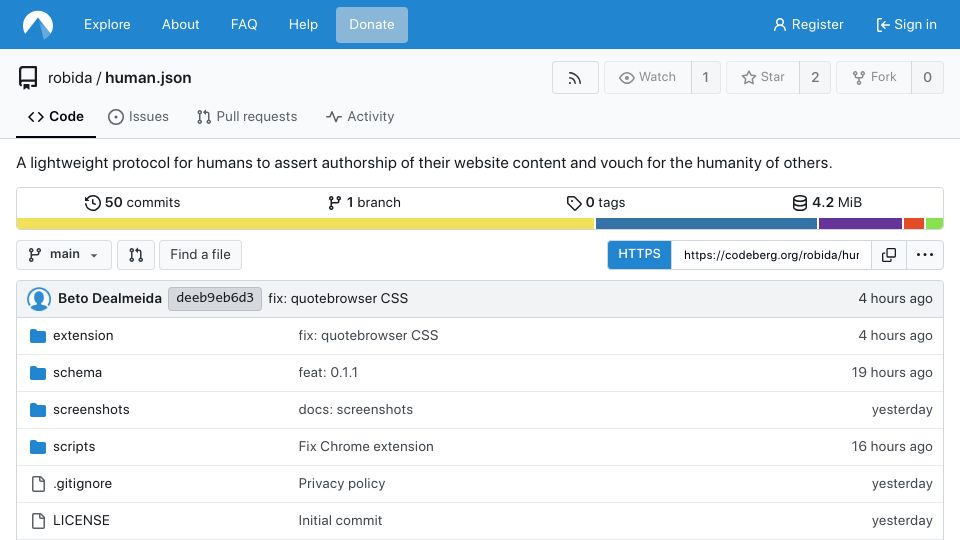Click the tag icon next to 0 tags

574,203
